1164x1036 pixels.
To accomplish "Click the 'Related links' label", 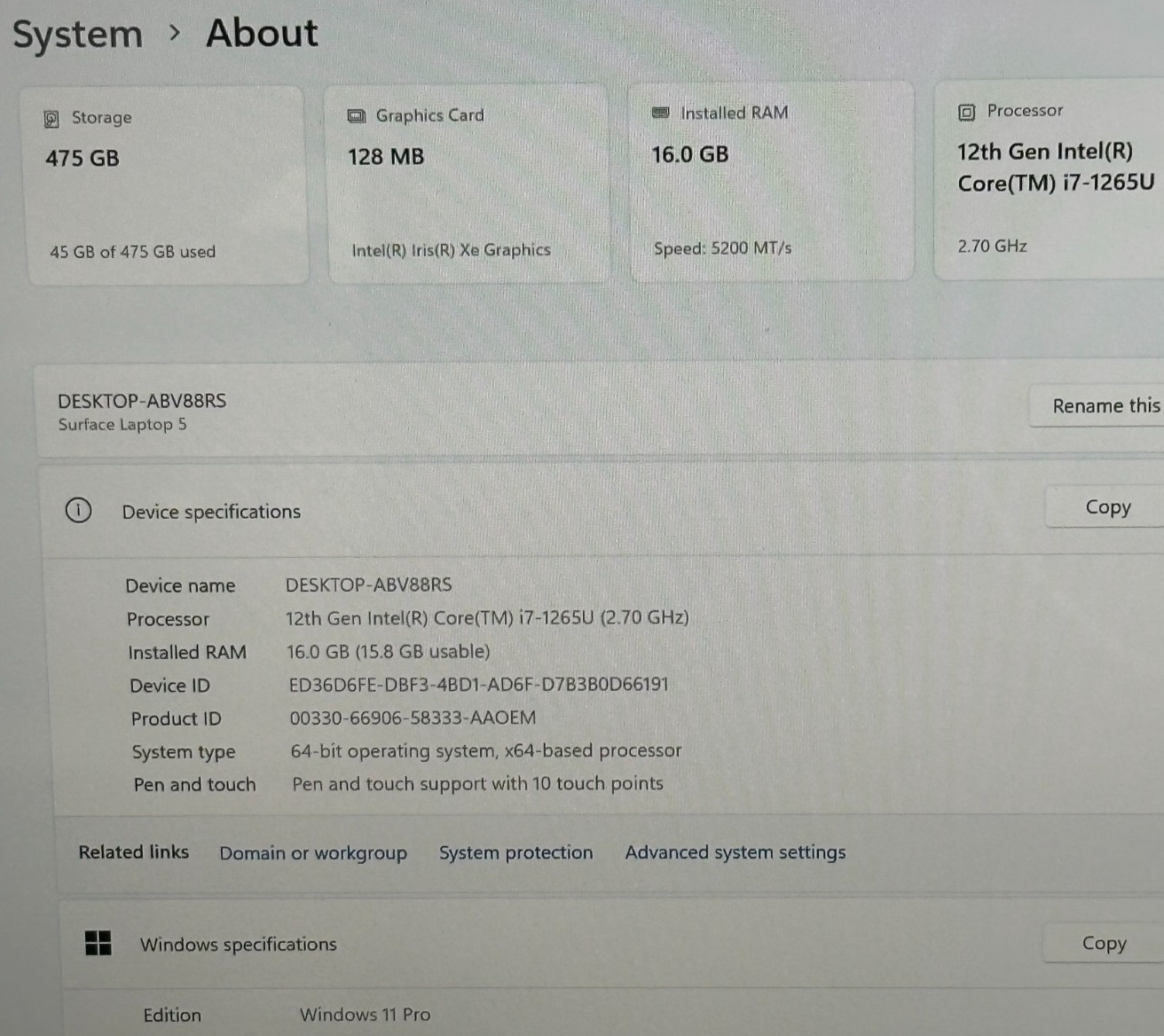I will [x=134, y=852].
